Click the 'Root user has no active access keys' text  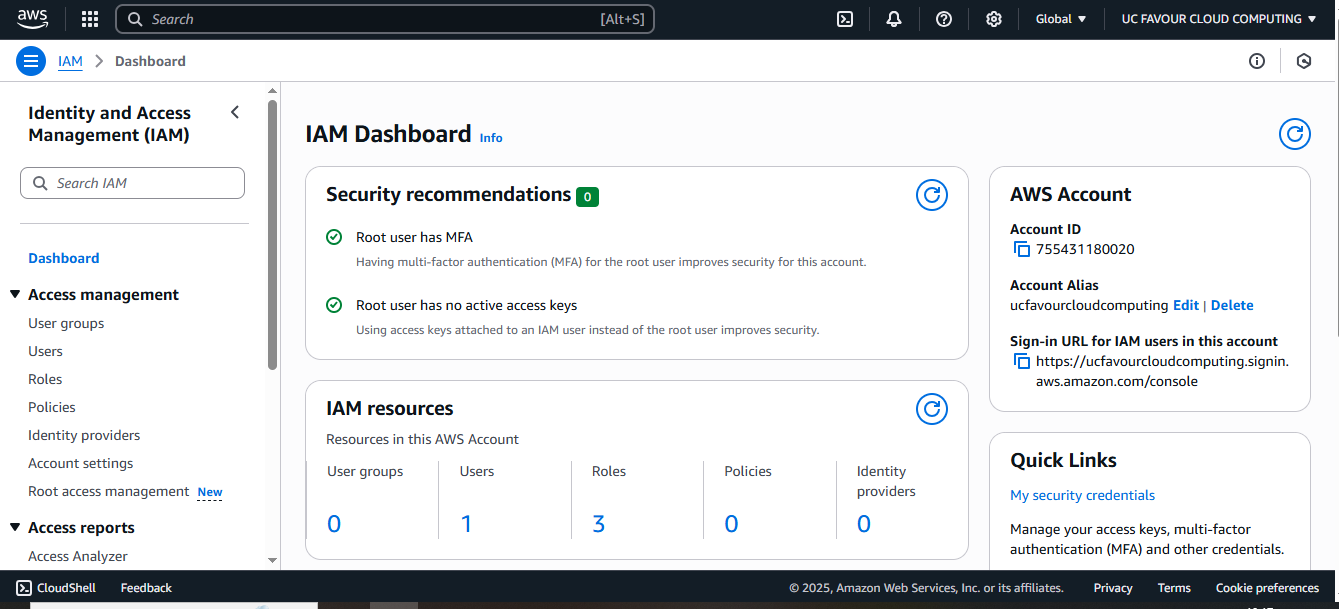[466, 305]
